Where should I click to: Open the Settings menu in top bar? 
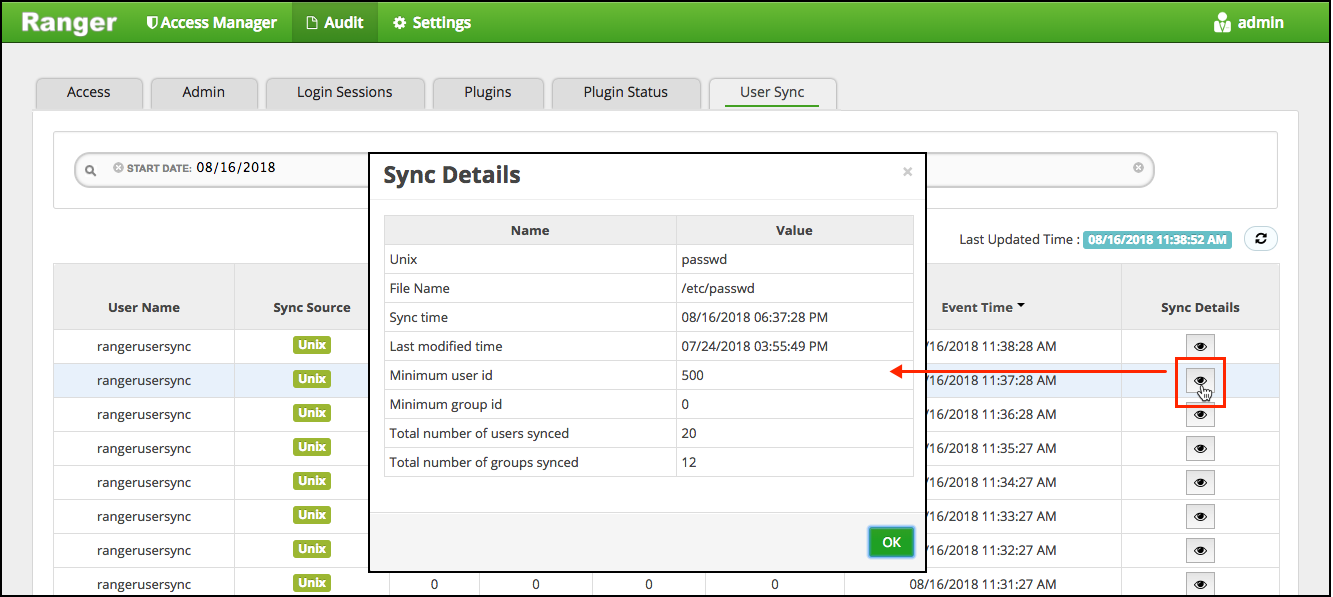tap(431, 22)
